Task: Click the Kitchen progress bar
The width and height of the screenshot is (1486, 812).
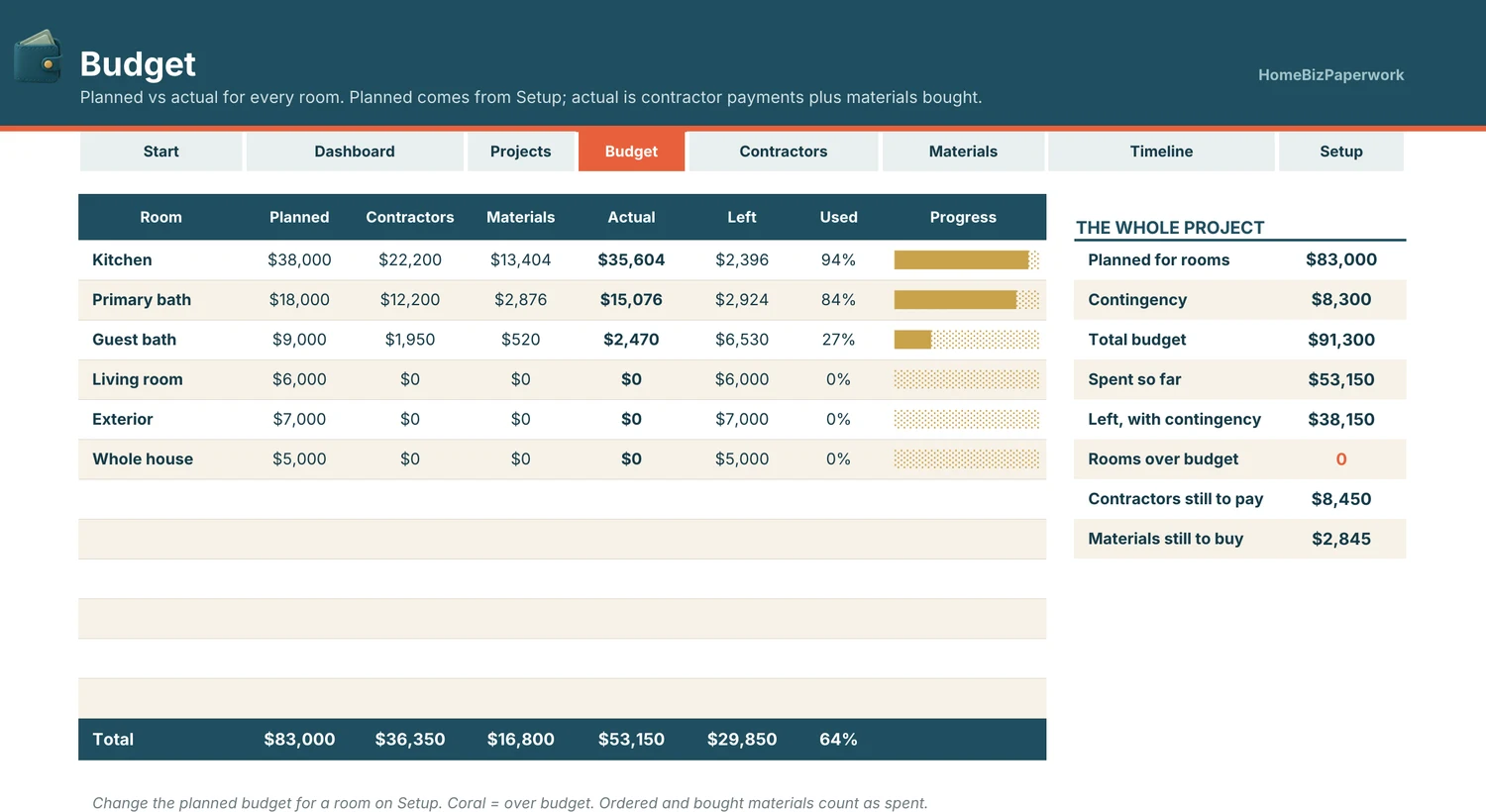Action: pos(966,259)
